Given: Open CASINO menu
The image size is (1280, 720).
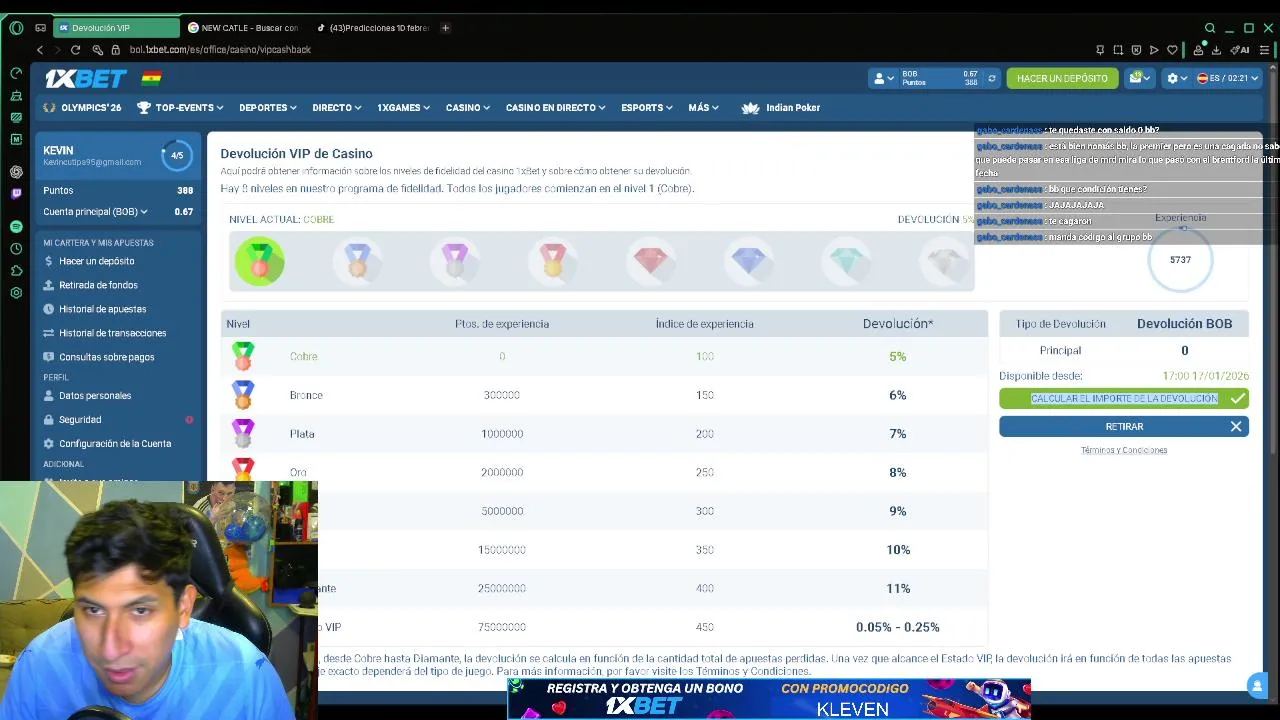Looking at the screenshot, I should (x=468, y=108).
